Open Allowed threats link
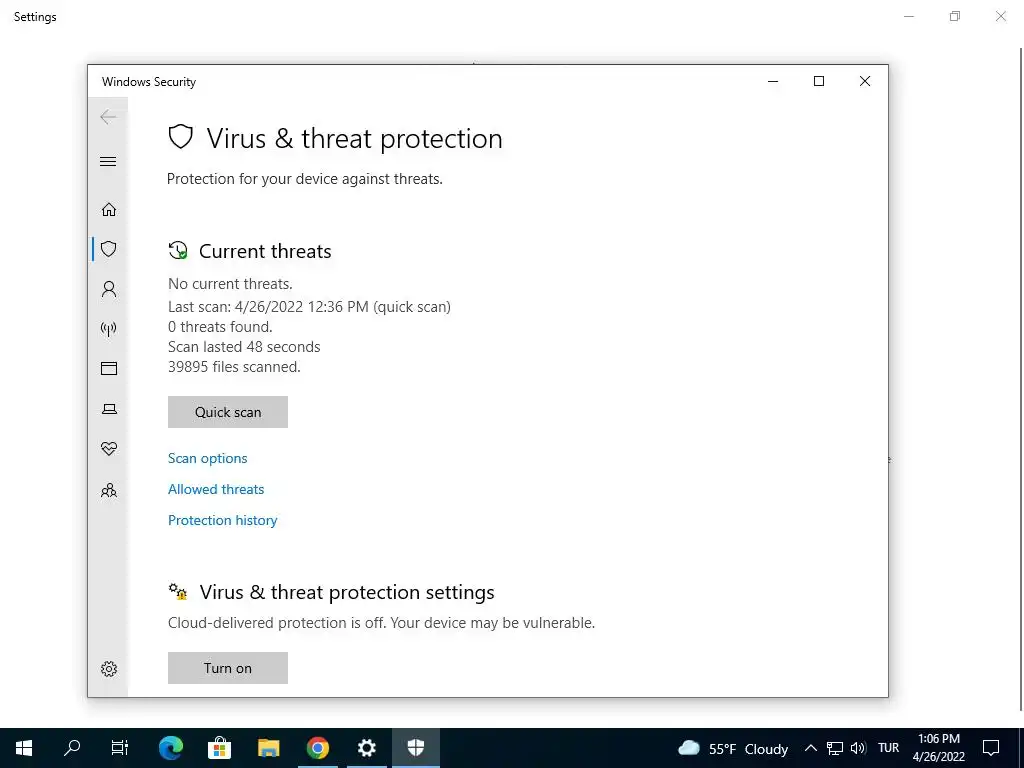Screen dimensions: 1024x768 click(x=216, y=489)
